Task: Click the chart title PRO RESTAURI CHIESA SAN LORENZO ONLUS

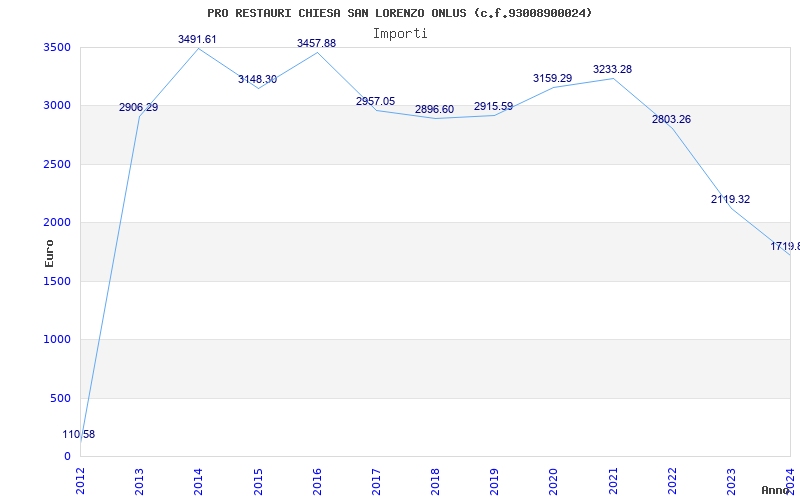Action: pos(399,13)
